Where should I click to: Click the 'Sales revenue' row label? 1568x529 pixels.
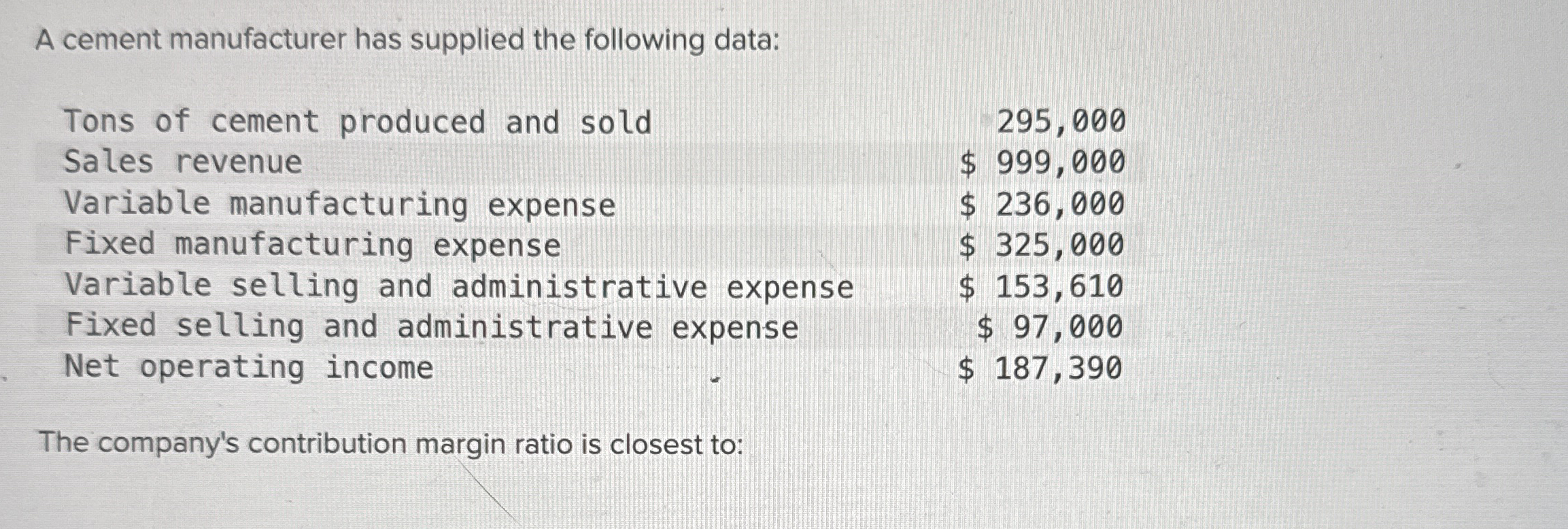pyautogui.click(x=183, y=163)
